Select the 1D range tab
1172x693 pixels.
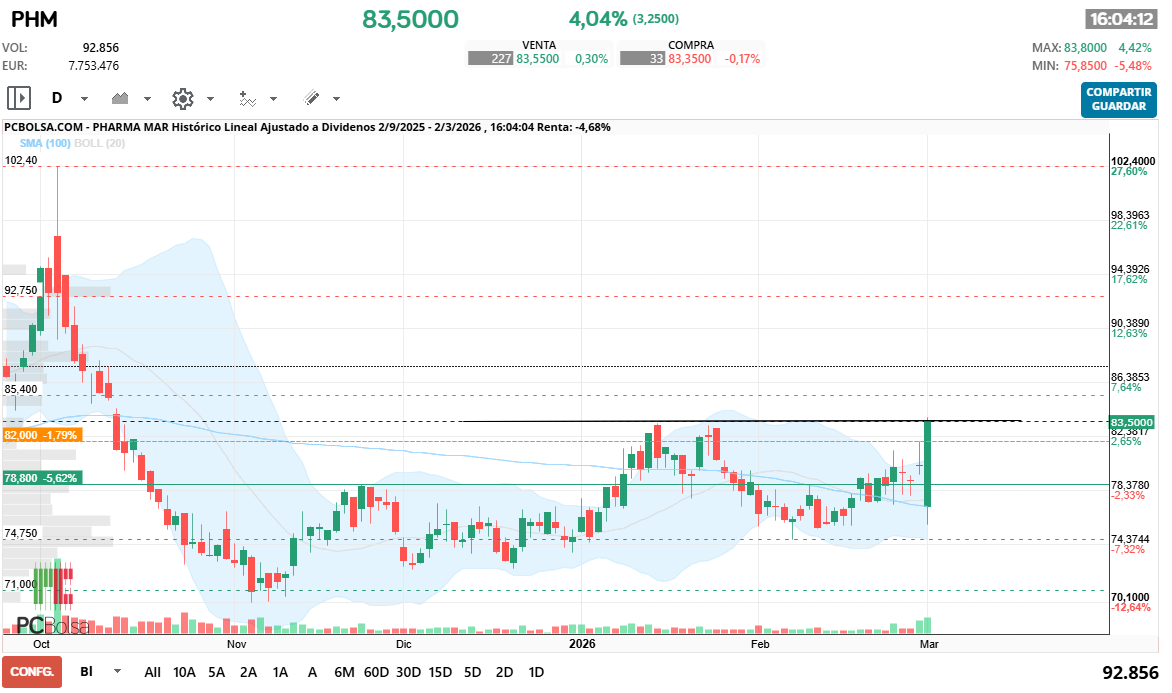(536, 672)
